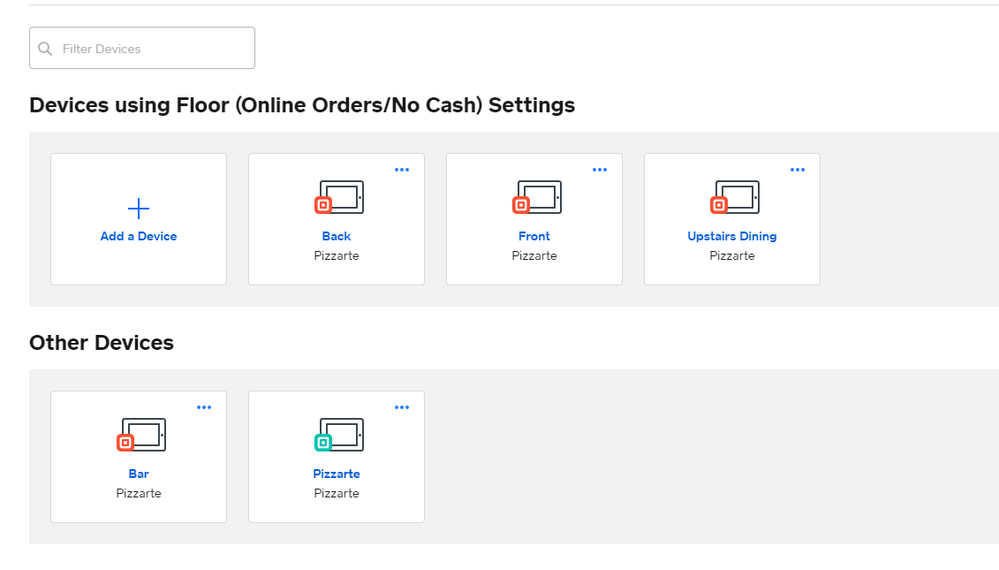Click the Add a Device link text
This screenshot has height=570, width=999.
(138, 237)
